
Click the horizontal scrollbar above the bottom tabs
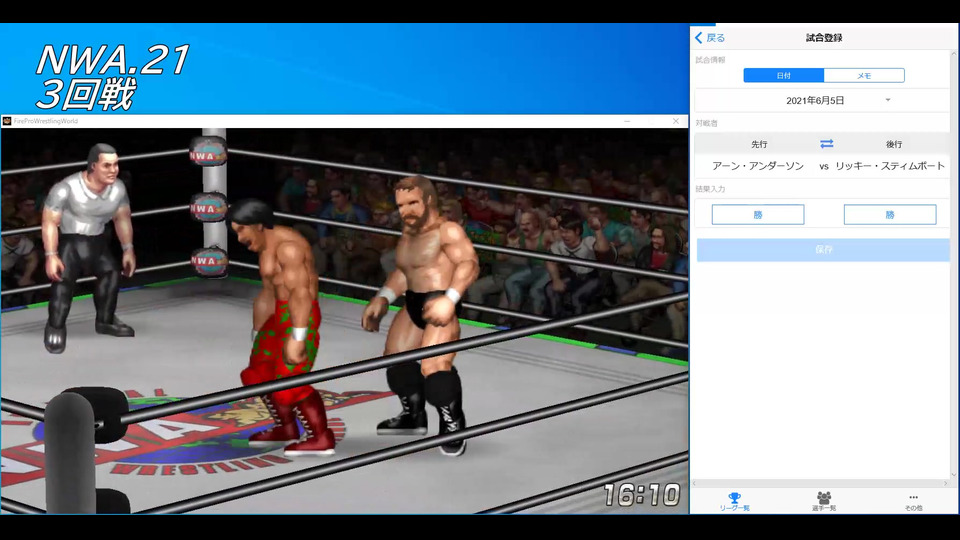pyautogui.click(x=820, y=483)
